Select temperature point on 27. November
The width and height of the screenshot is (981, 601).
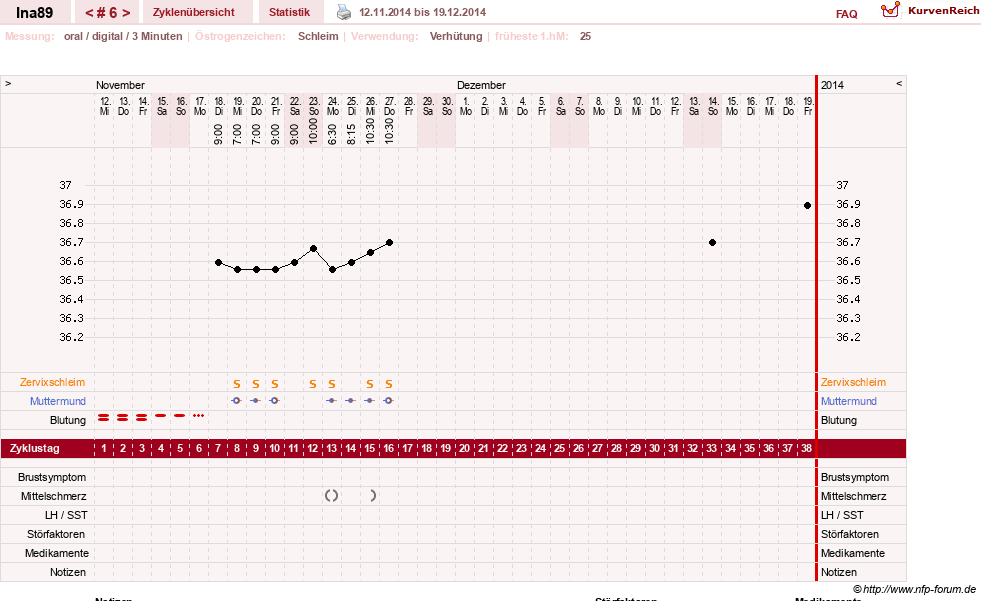click(389, 243)
